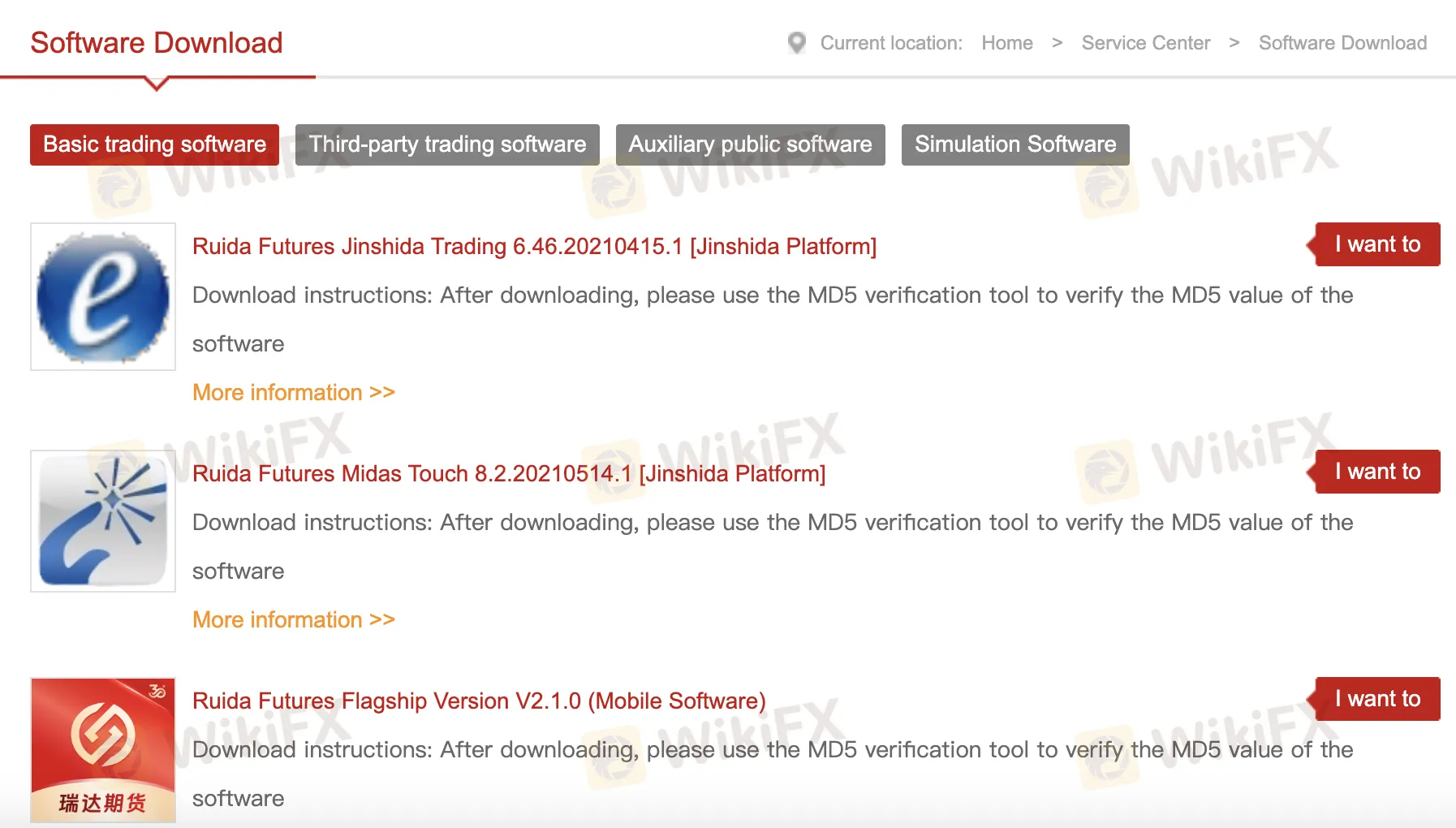The image size is (1456, 828).
Task: Open the Ruida Futures Flagship Version V2.1.0 link
Action: (x=479, y=701)
